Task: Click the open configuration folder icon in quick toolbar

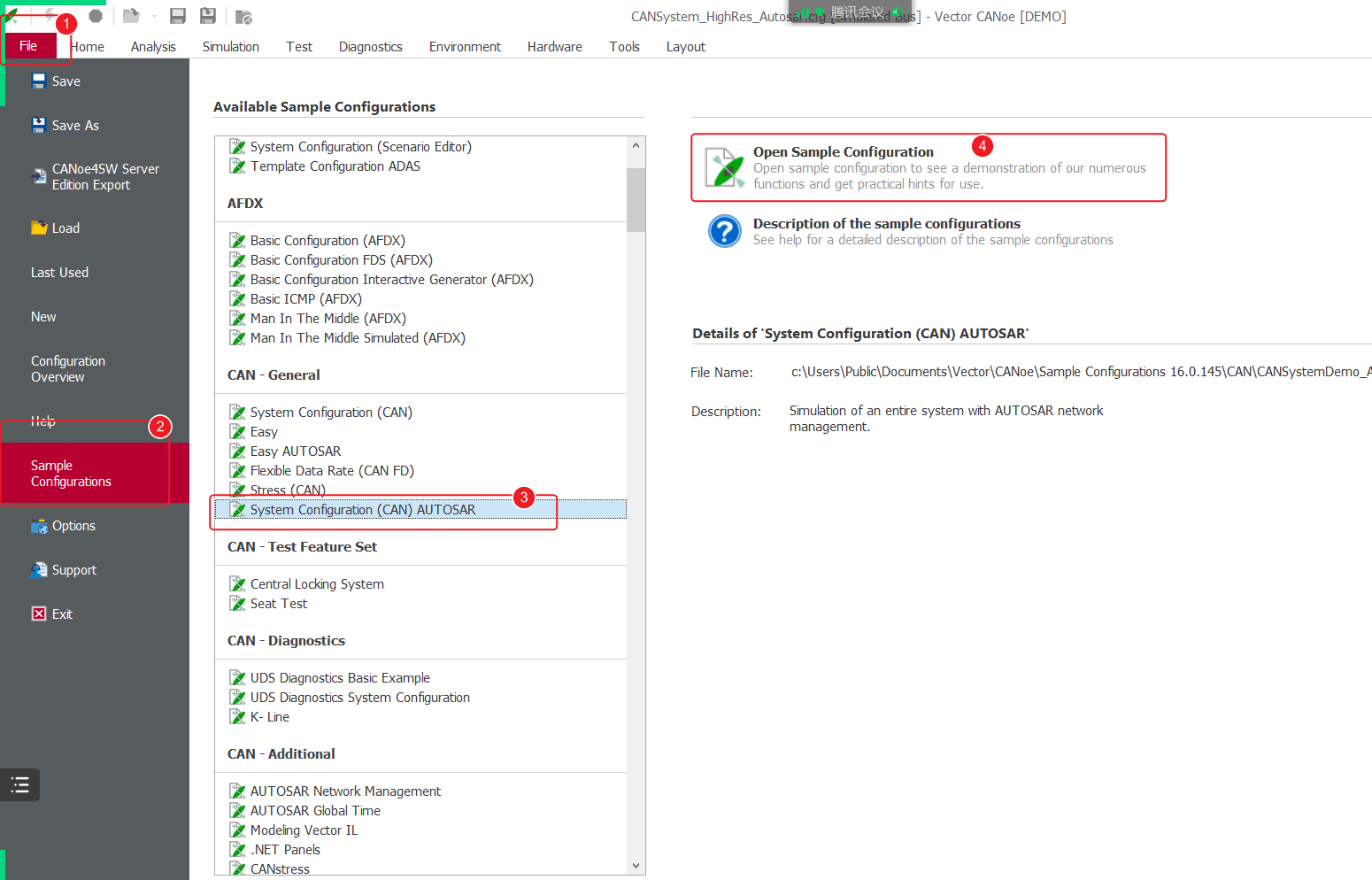Action: click(131, 16)
